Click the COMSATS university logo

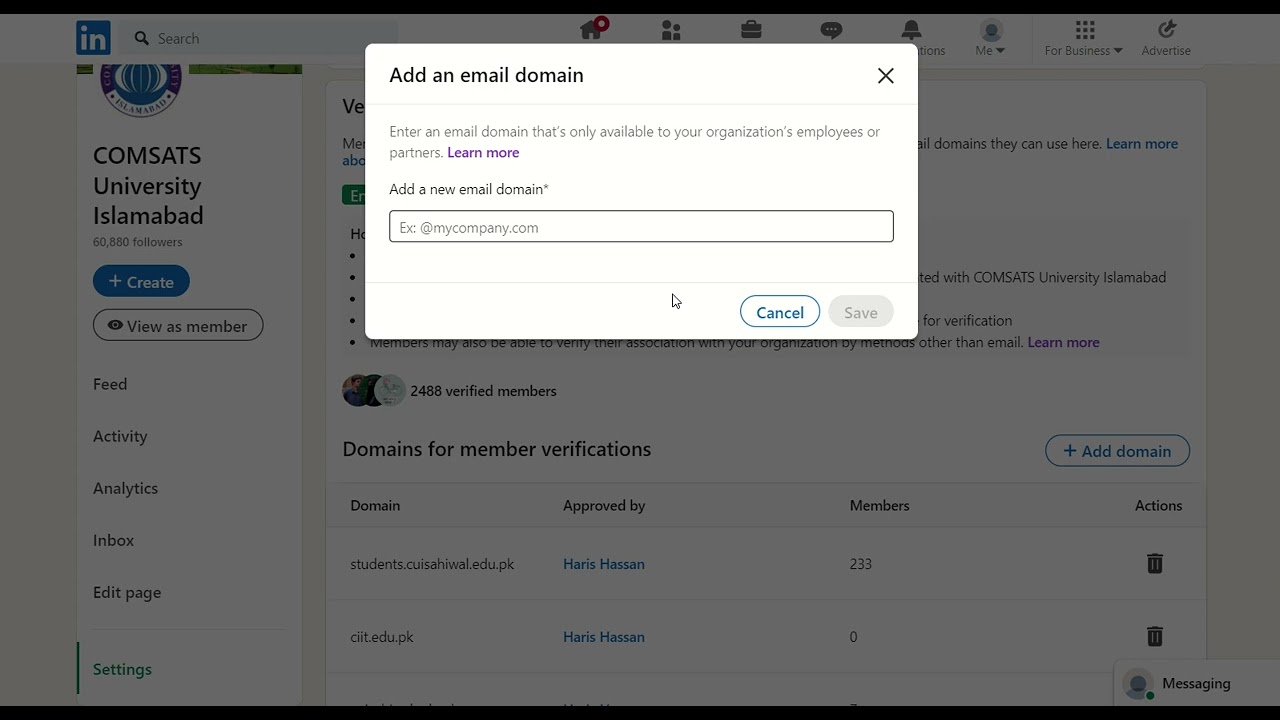(x=141, y=90)
